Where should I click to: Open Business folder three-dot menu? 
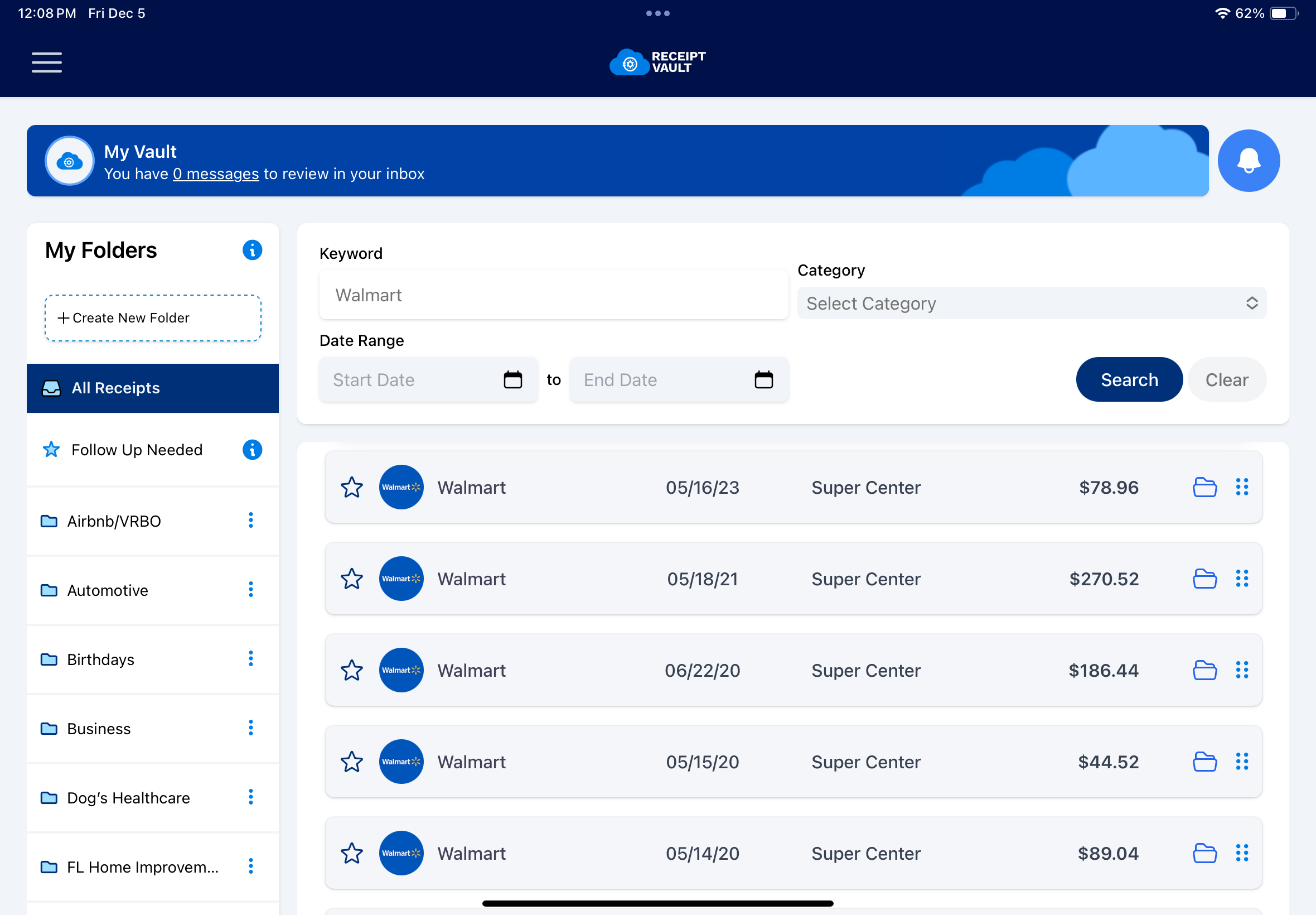coord(250,728)
